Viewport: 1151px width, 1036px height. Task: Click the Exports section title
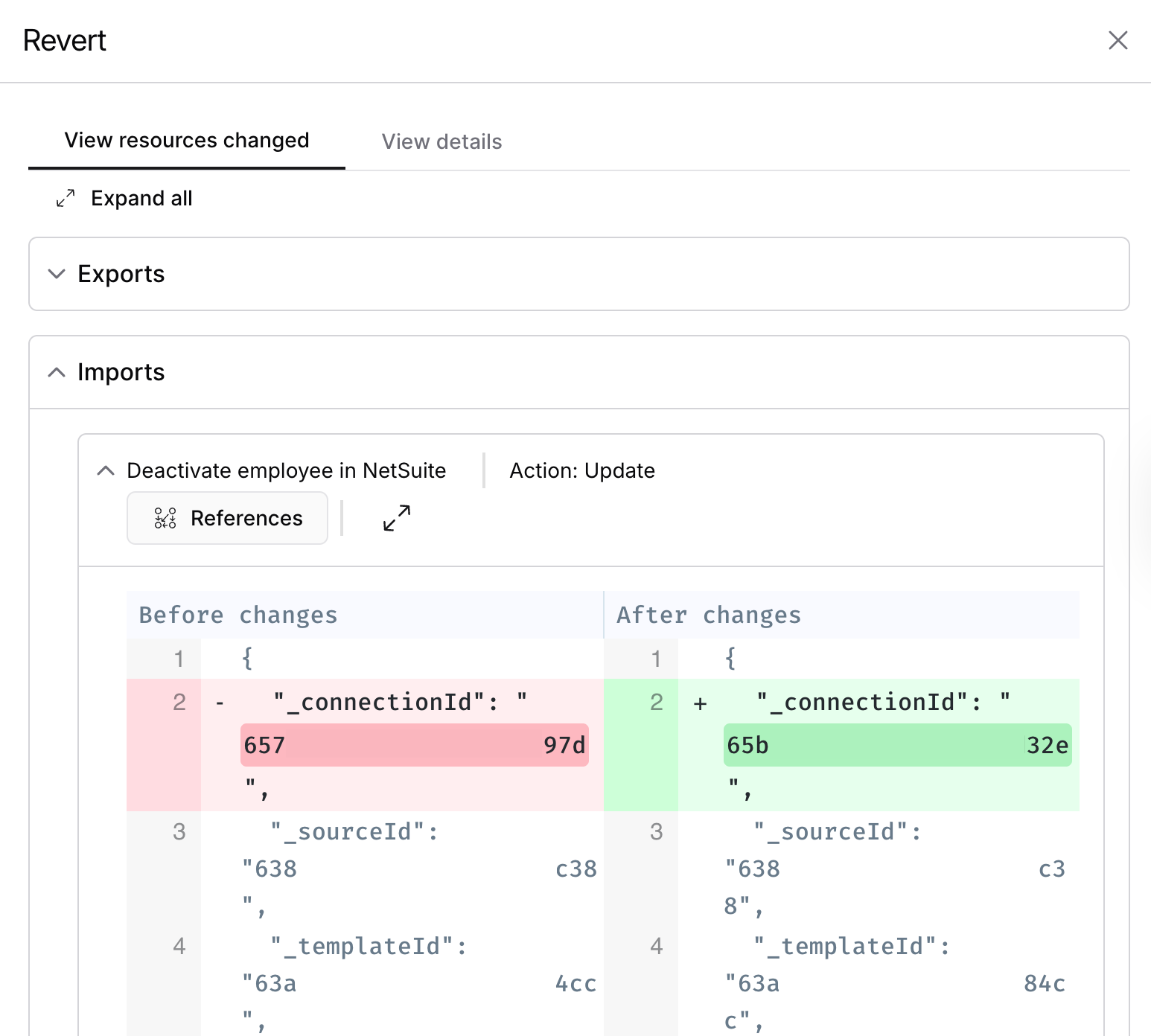(x=121, y=274)
